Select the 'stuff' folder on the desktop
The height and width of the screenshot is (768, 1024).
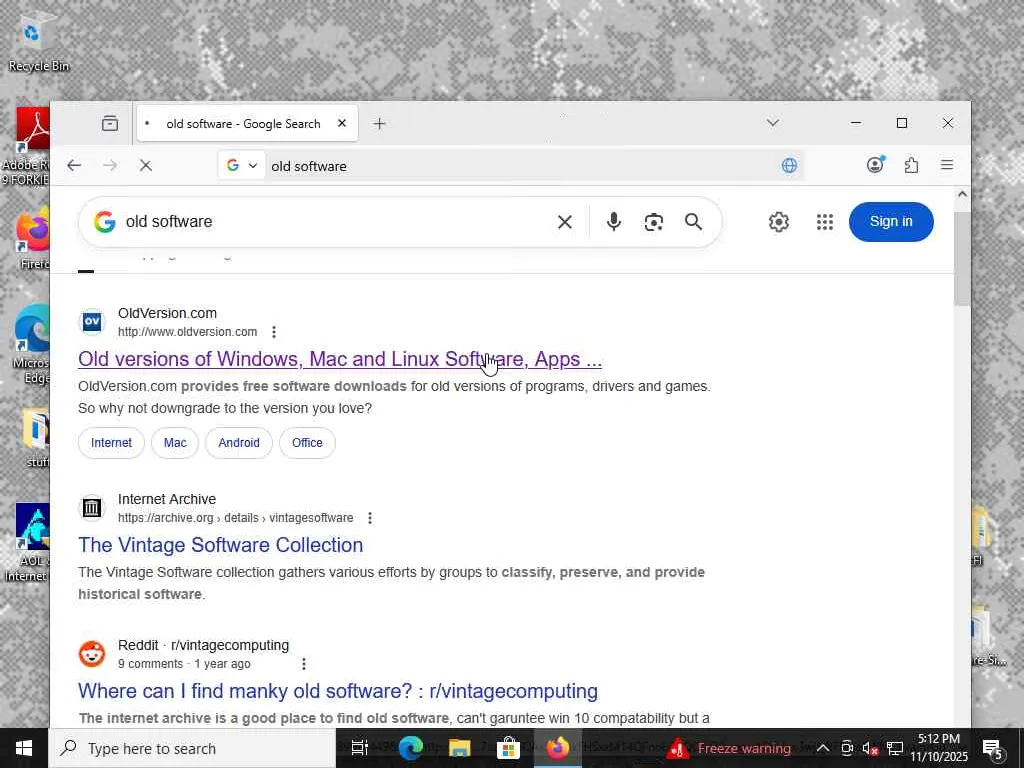(x=36, y=438)
